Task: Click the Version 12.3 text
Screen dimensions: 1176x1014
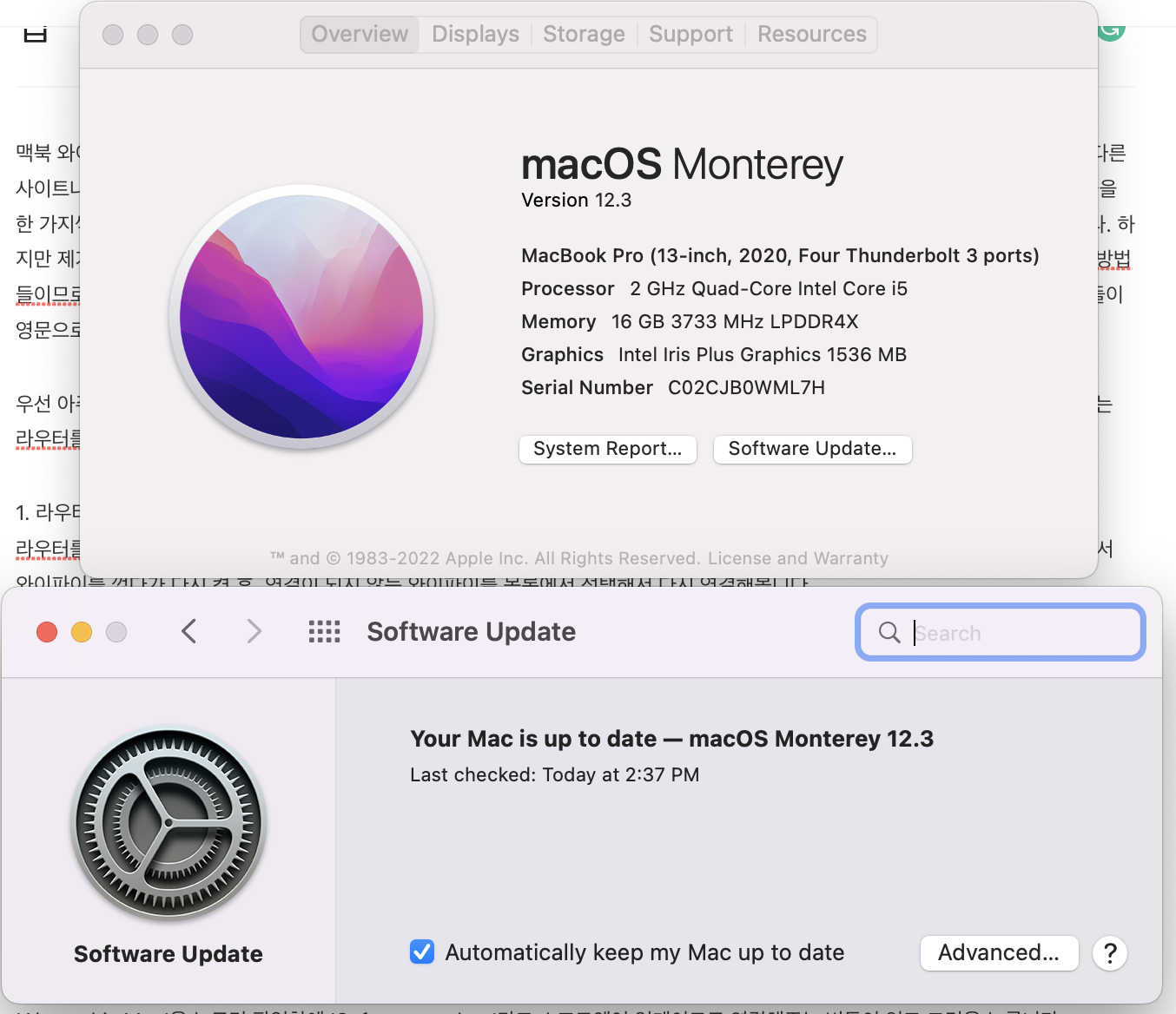Action: [x=577, y=201]
